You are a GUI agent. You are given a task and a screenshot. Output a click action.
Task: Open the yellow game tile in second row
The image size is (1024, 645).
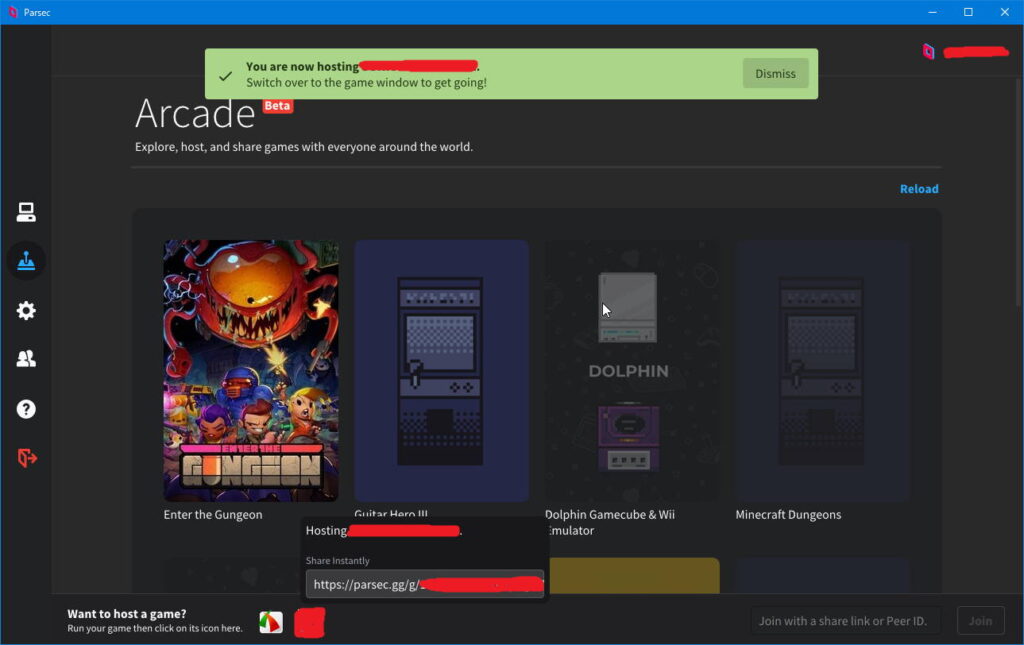(634, 575)
